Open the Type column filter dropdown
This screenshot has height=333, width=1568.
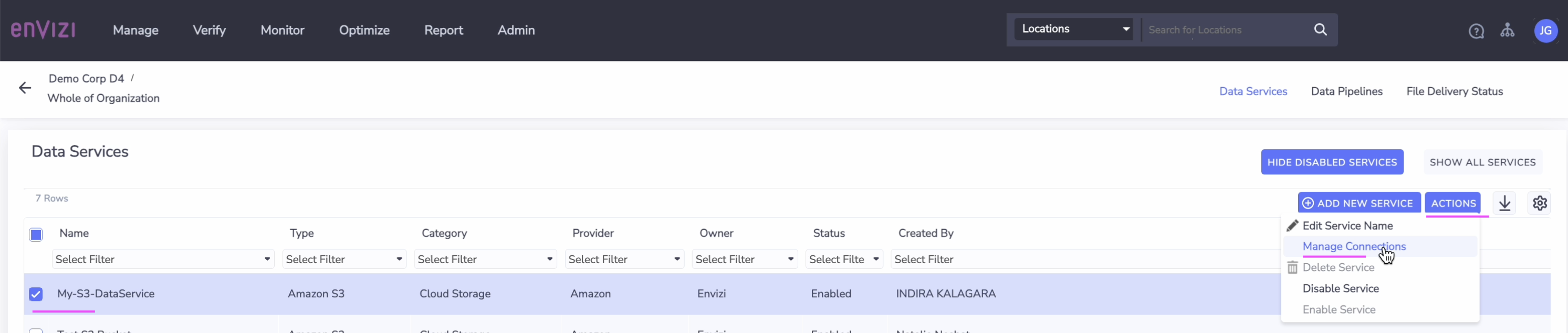click(x=344, y=259)
